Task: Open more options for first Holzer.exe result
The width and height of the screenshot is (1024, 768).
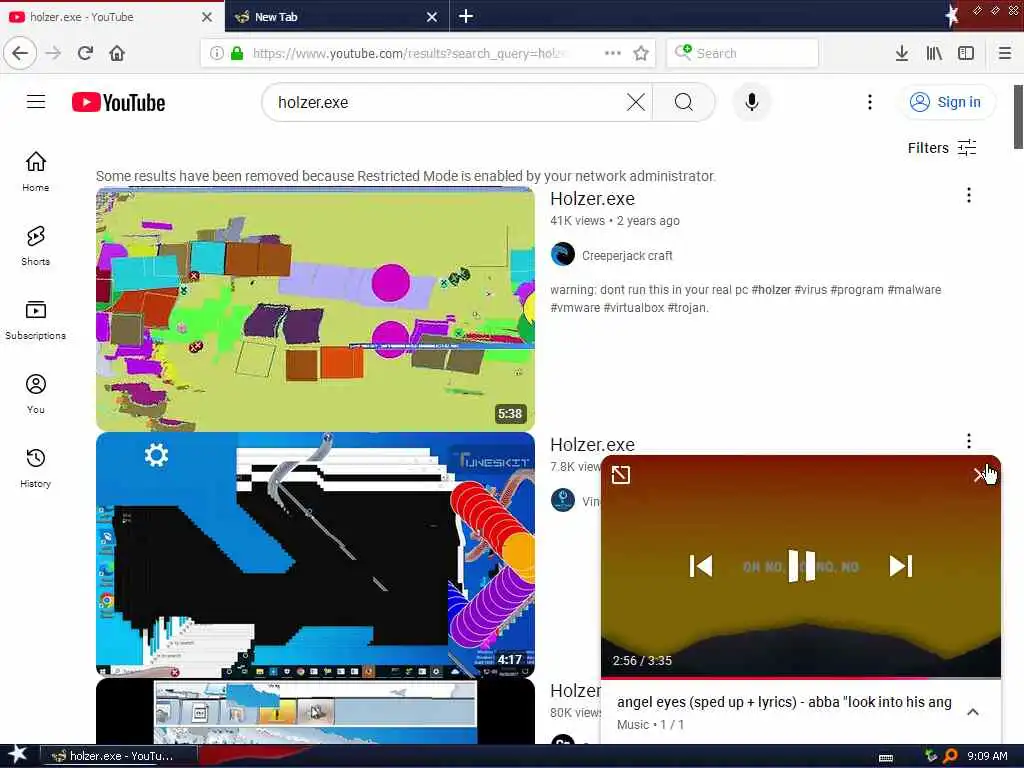Action: click(x=968, y=195)
